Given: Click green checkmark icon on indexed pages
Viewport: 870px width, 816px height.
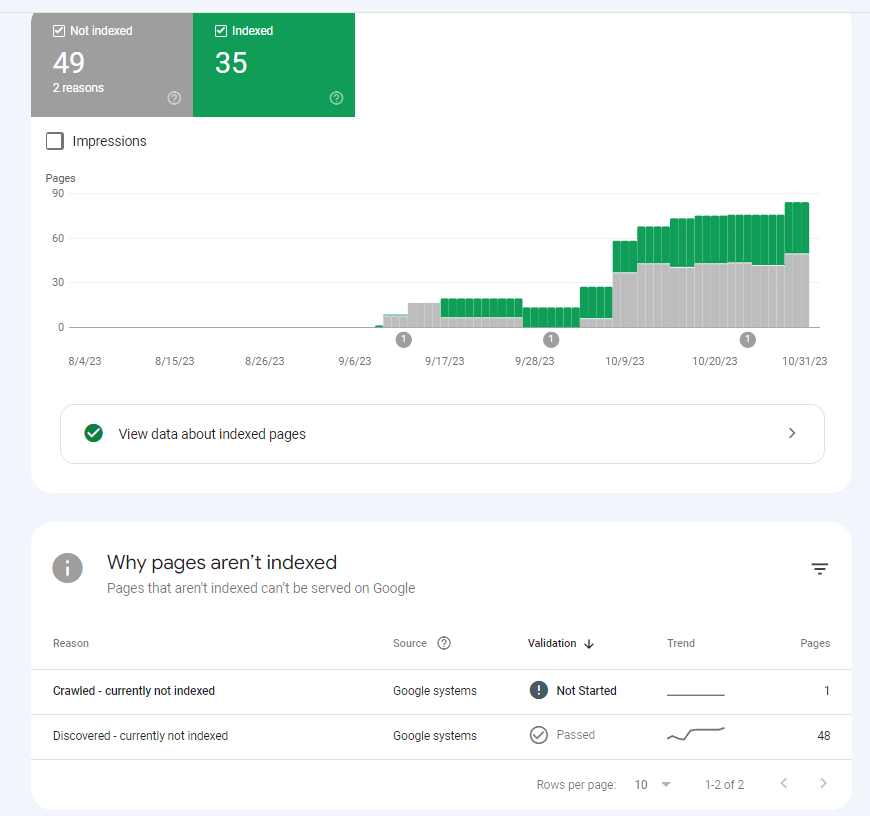Looking at the screenshot, I should tap(94, 433).
